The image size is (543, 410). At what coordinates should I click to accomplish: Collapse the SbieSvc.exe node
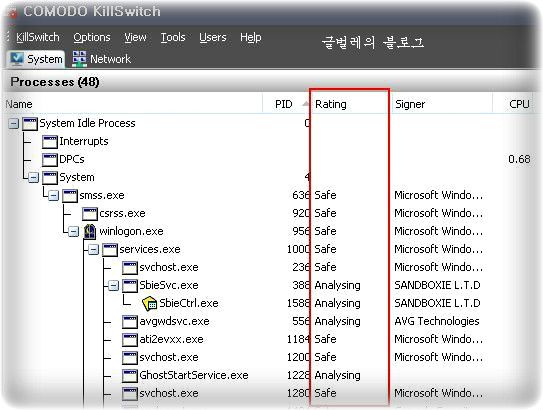click(x=114, y=285)
